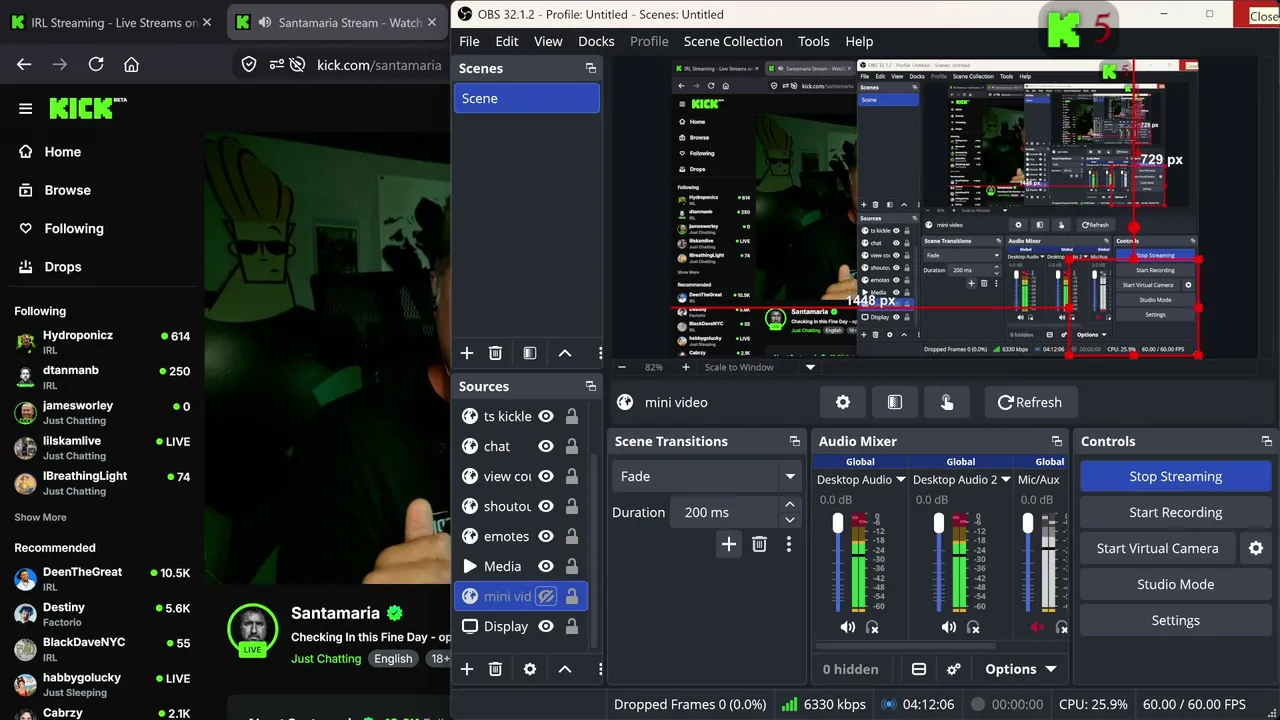Screen dimensions: 1280x720
Task: Toggle Audio Mixer layout icon
Action: (919, 669)
